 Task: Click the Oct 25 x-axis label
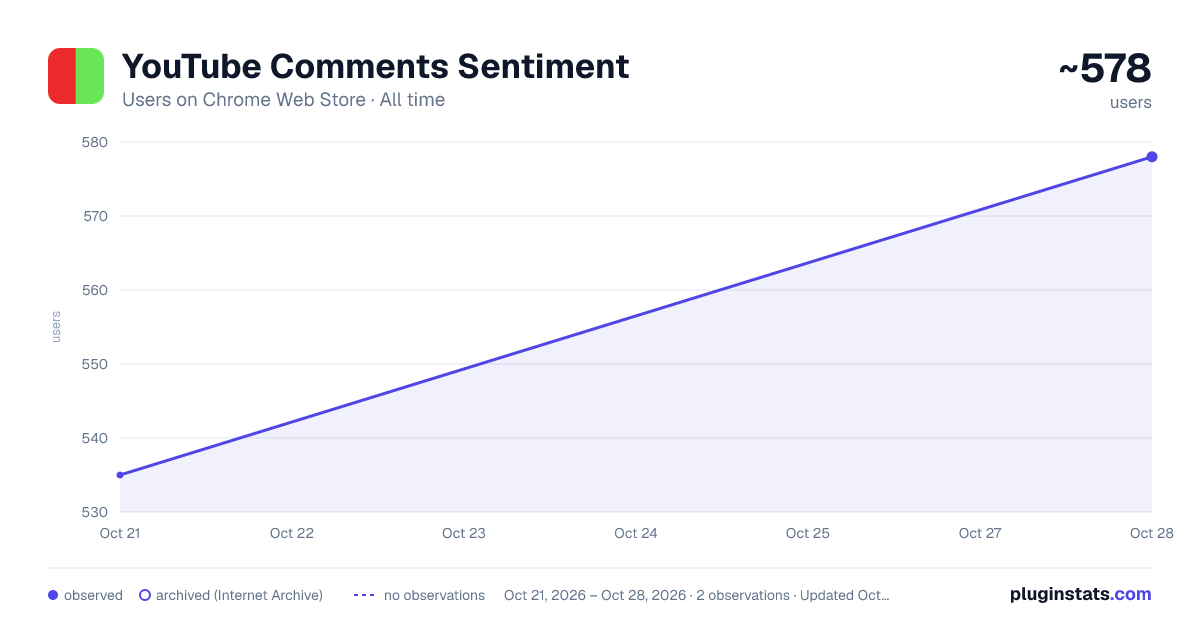pos(808,533)
